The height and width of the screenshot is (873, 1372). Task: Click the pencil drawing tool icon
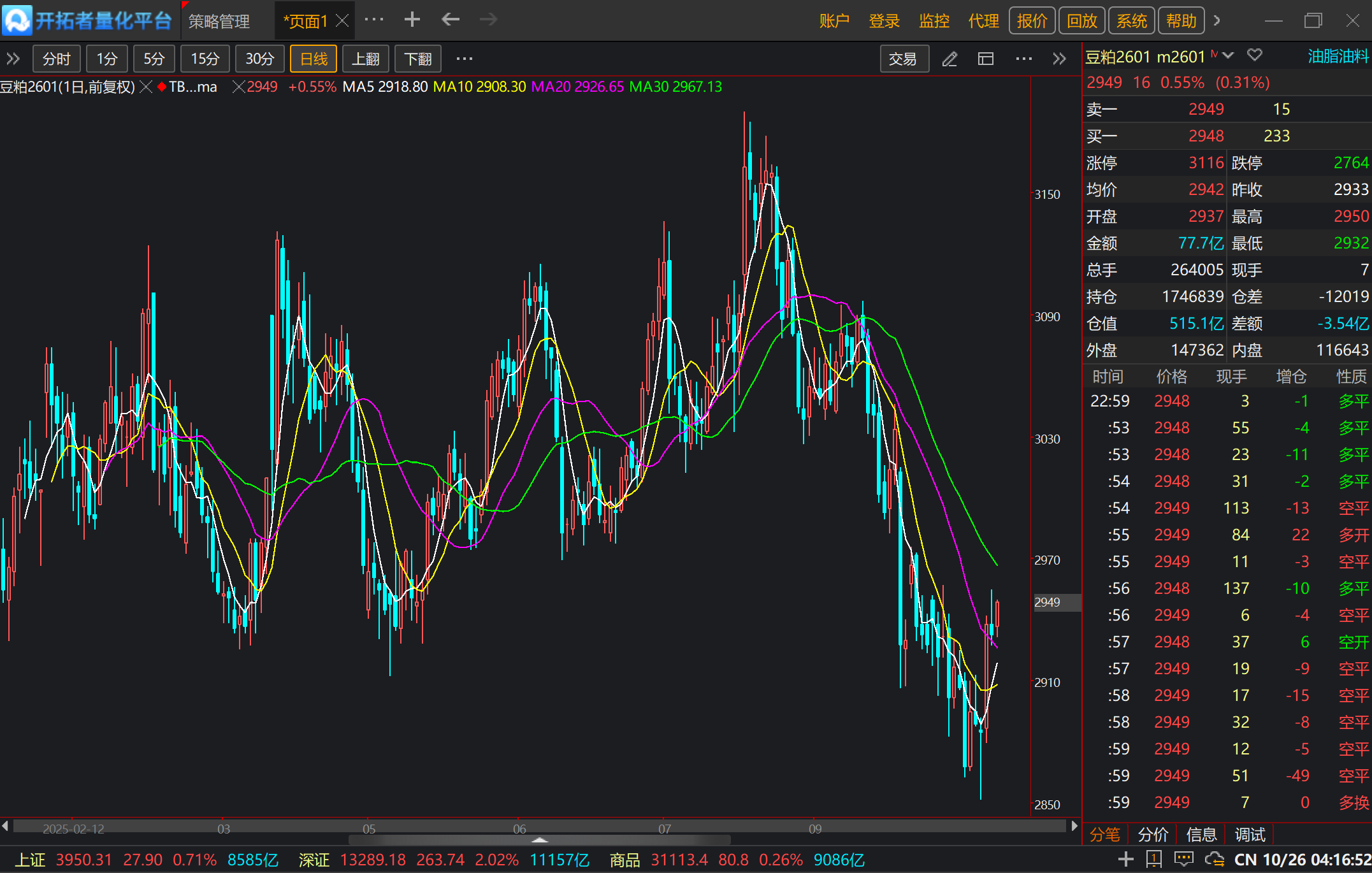(950, 59)
